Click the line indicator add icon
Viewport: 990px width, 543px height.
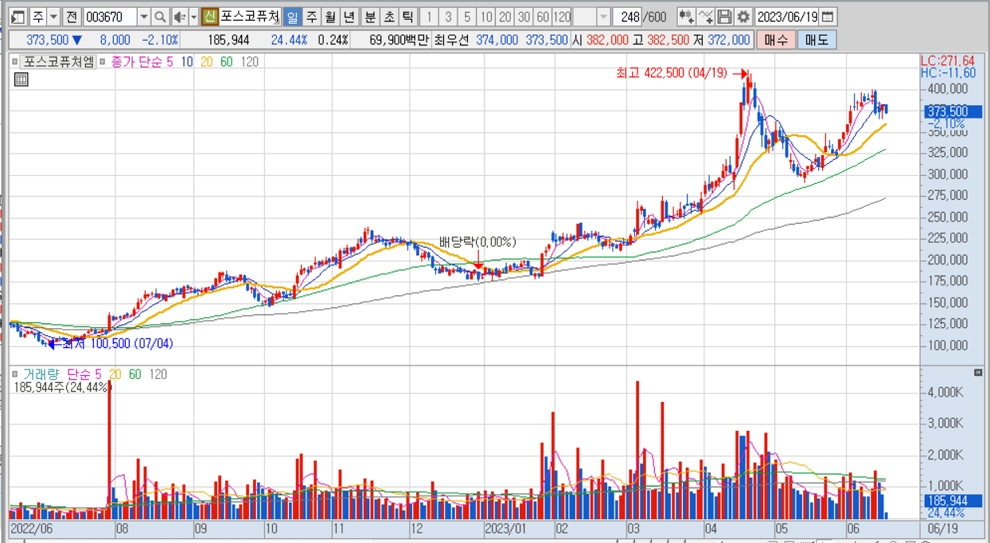(x=706, y=17)
